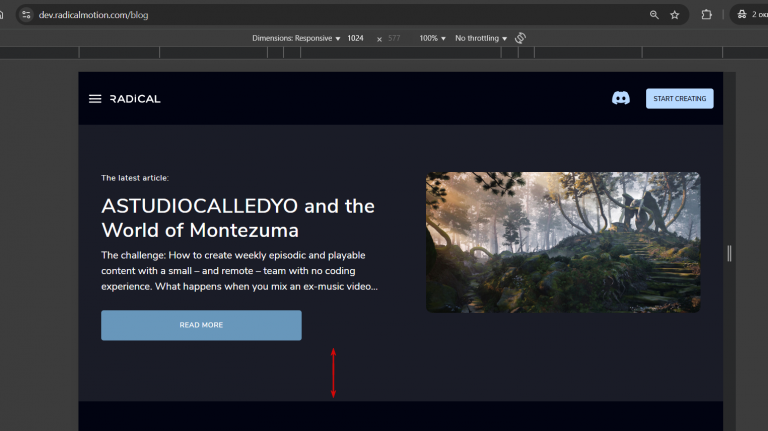Viewport: 768px width, 431px height.
Task: Open the forest article thumbnail image
Action: click(563, 242)
